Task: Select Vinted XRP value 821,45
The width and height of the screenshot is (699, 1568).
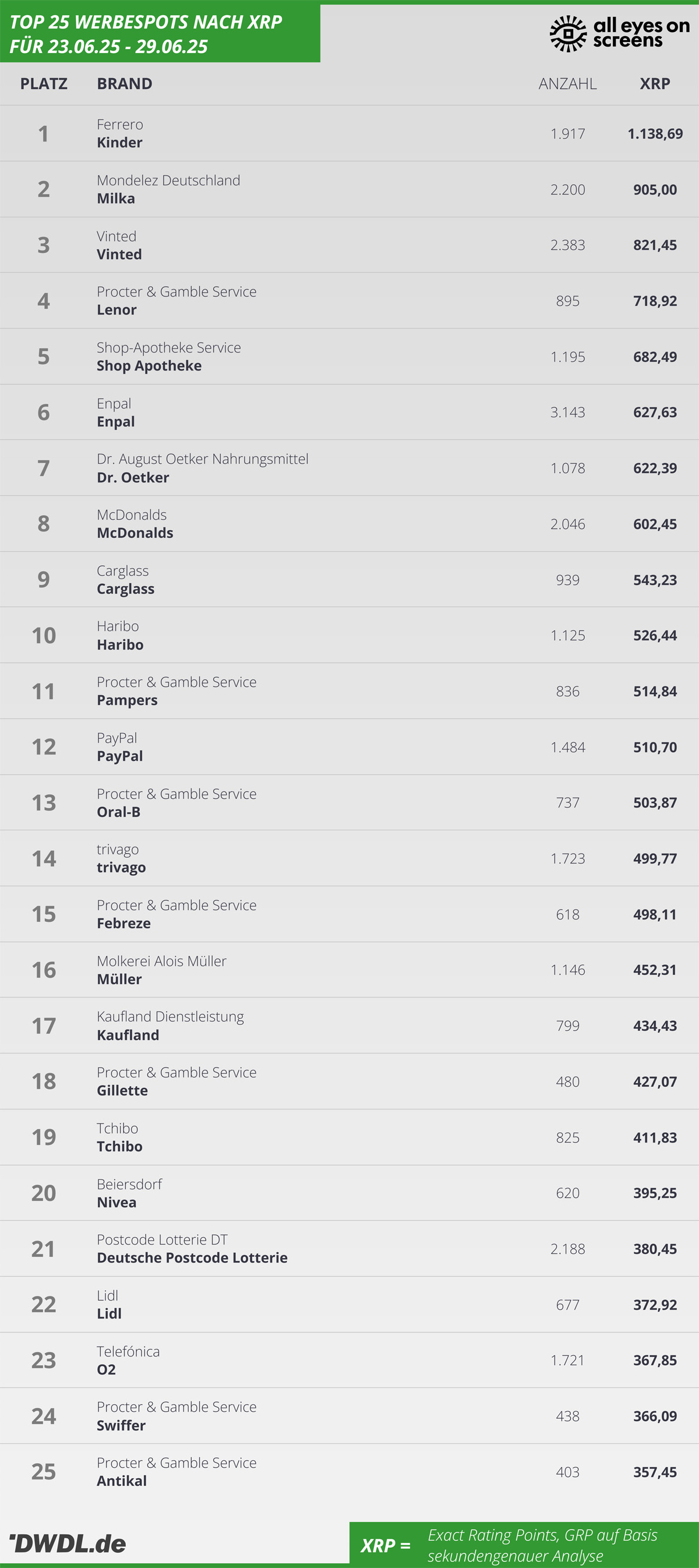Action: click(655, 245)
